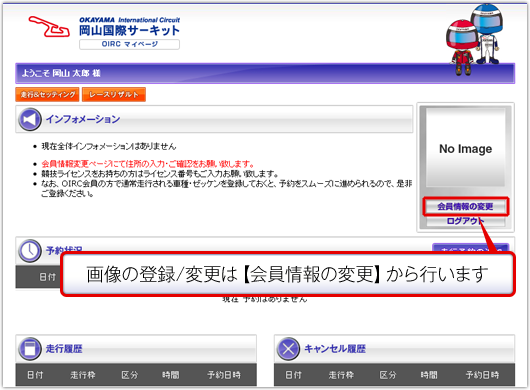Click 時間 column header in 走行履歴 table
This screenshot has width=530, height=390.
171,375
